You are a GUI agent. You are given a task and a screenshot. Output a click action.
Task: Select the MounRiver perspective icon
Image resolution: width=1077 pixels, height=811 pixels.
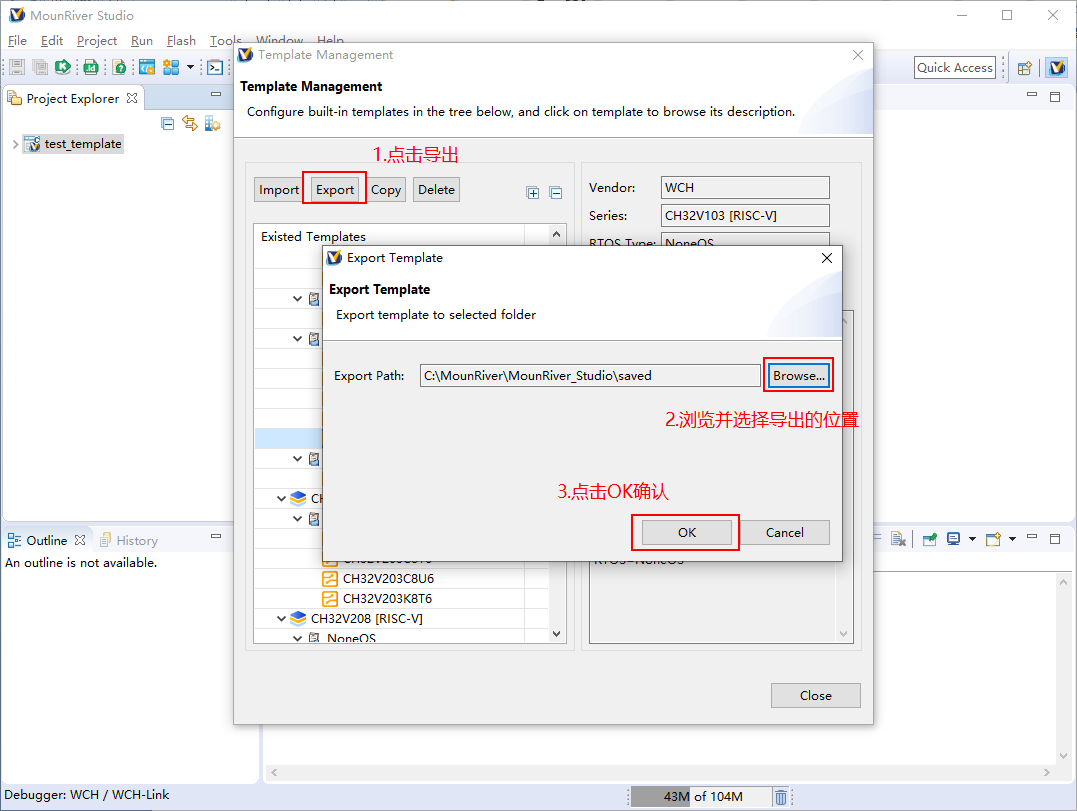(1057, 67)
